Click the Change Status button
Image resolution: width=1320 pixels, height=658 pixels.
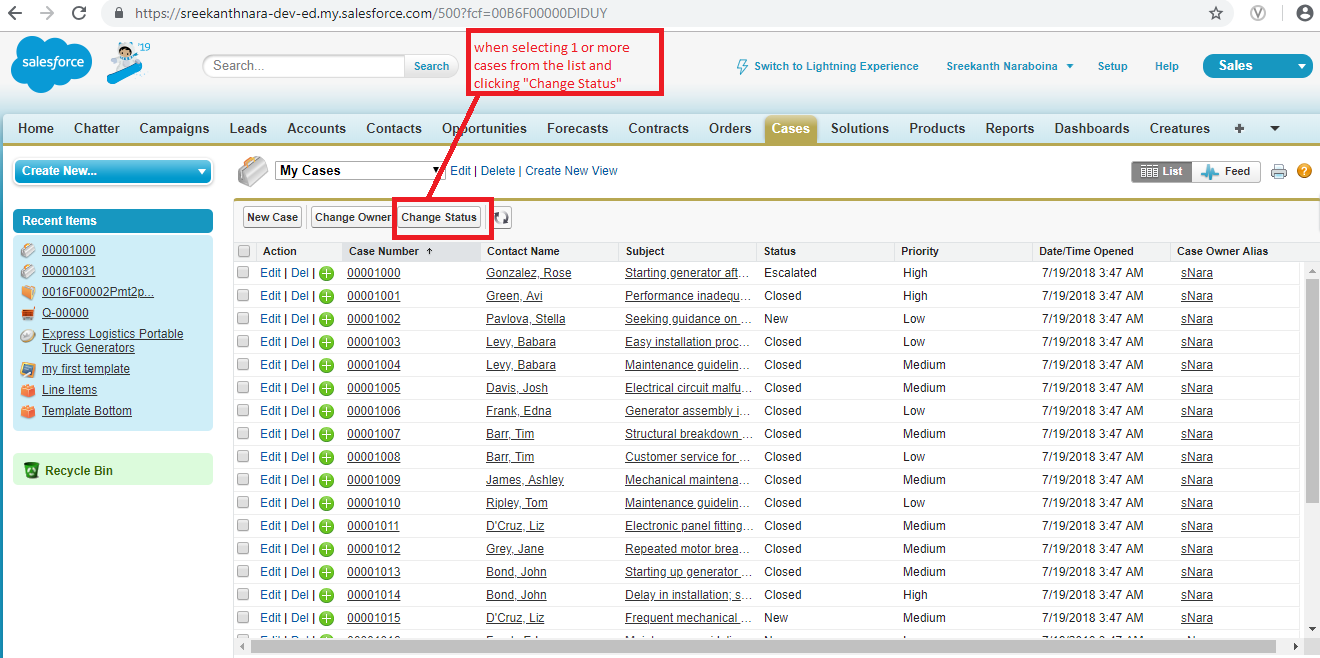[439, 217]
